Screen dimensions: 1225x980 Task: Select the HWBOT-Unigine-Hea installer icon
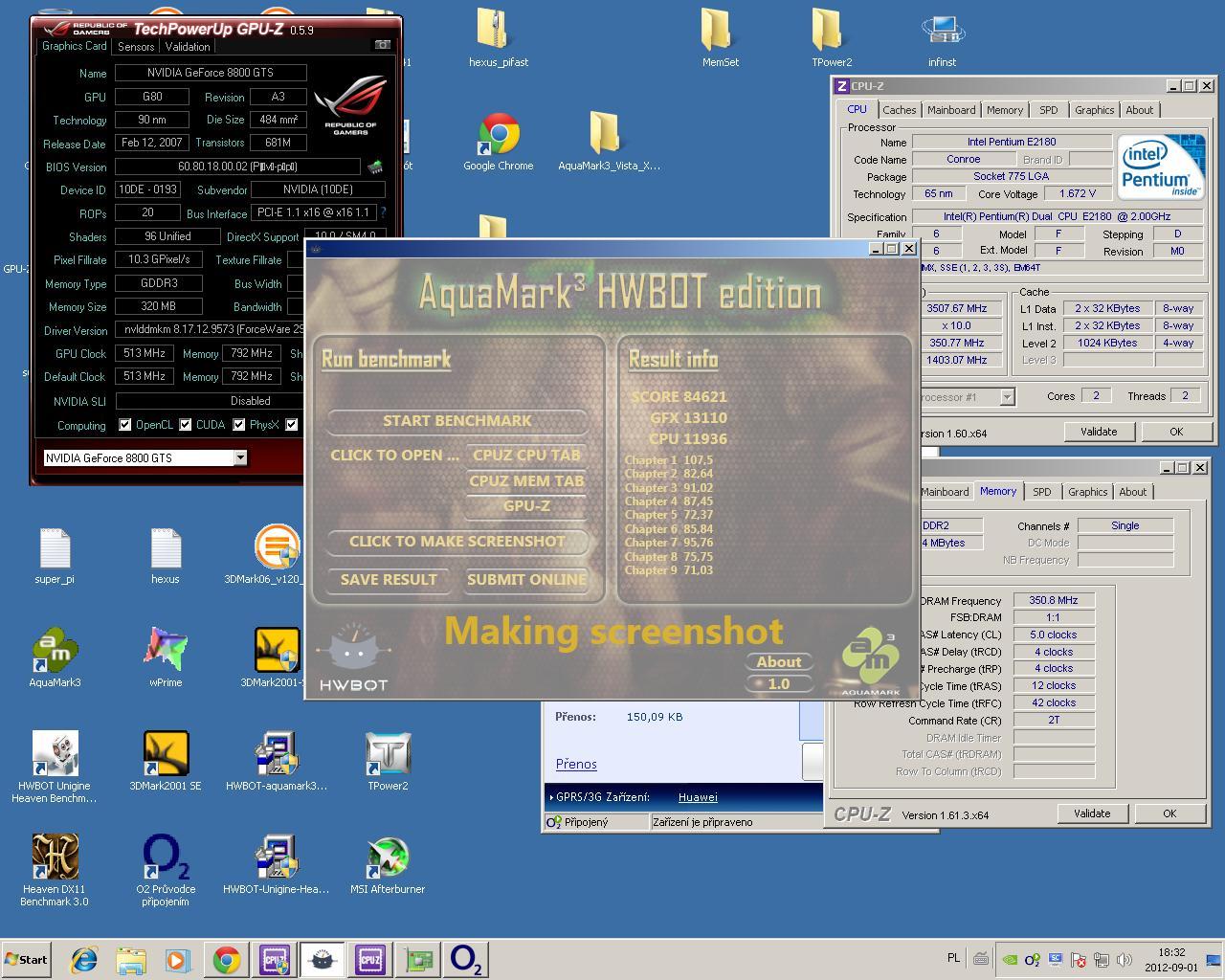pos(276,865)
